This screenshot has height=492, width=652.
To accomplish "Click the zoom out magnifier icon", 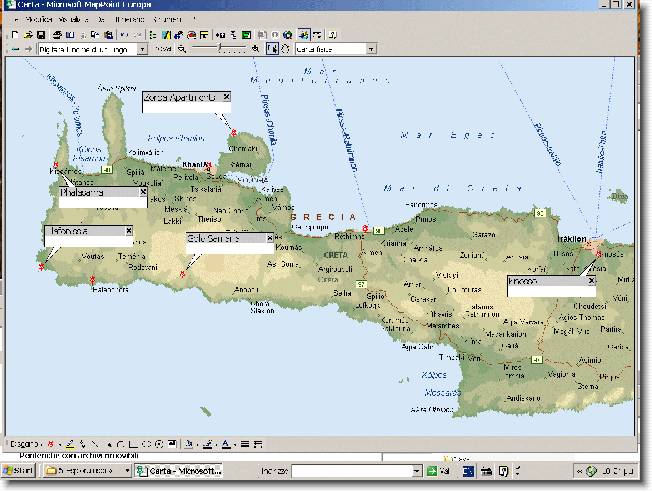I will pyautogui.click(x=182, y=49).
